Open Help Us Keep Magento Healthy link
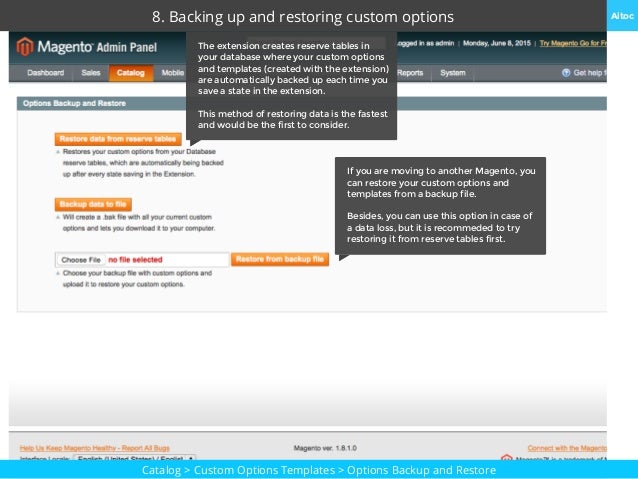 click(94, 448)
